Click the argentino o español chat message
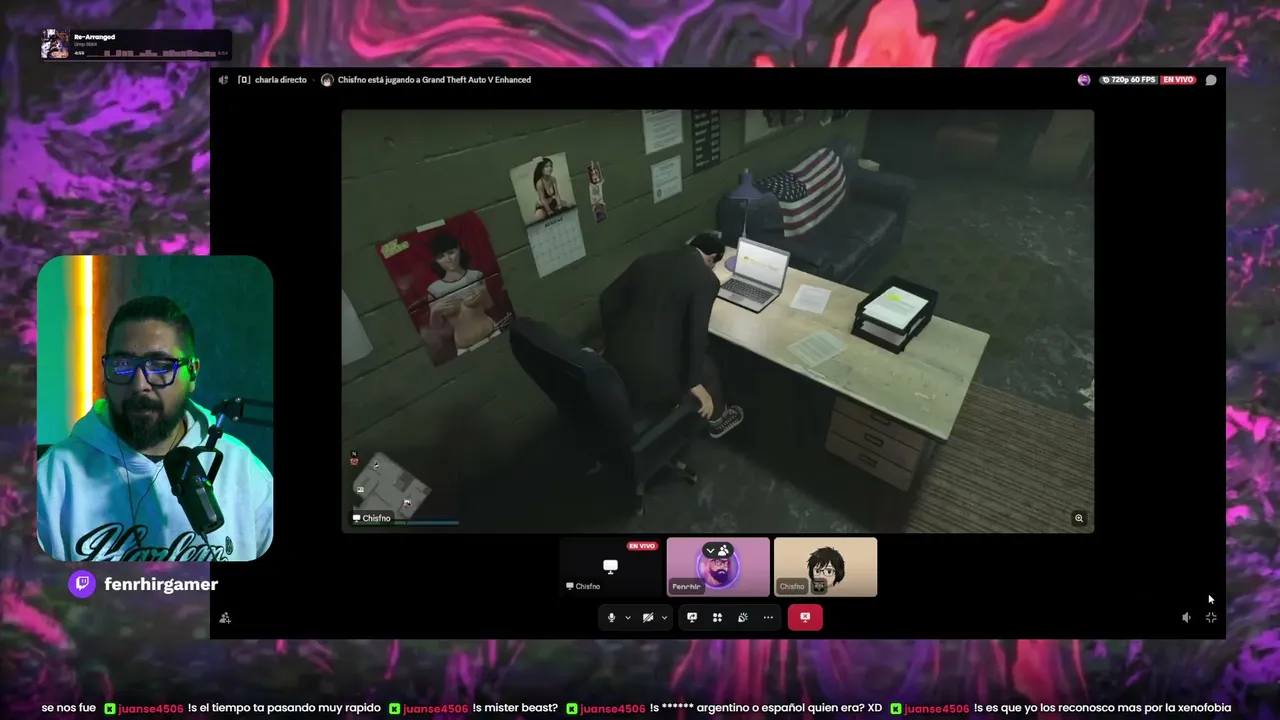This screenshot has width=1280, height=720. pos(766,708)
